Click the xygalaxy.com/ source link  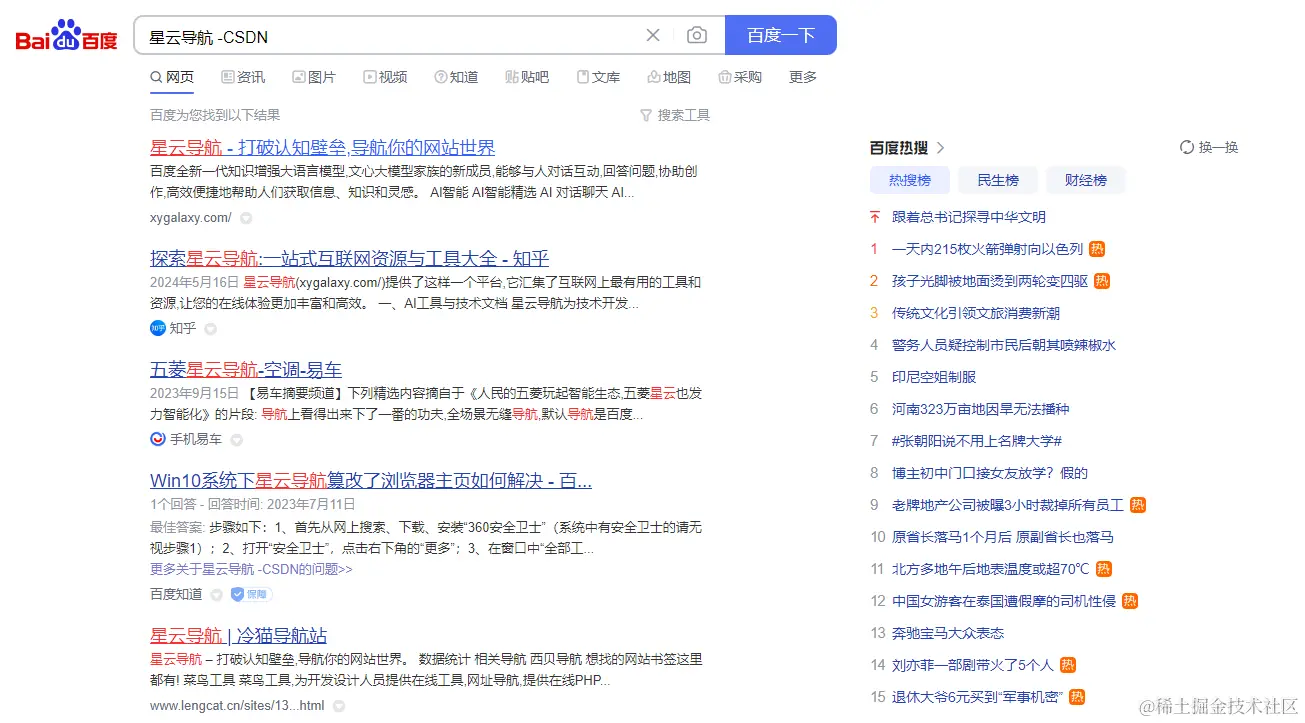(x=190, y=217)
